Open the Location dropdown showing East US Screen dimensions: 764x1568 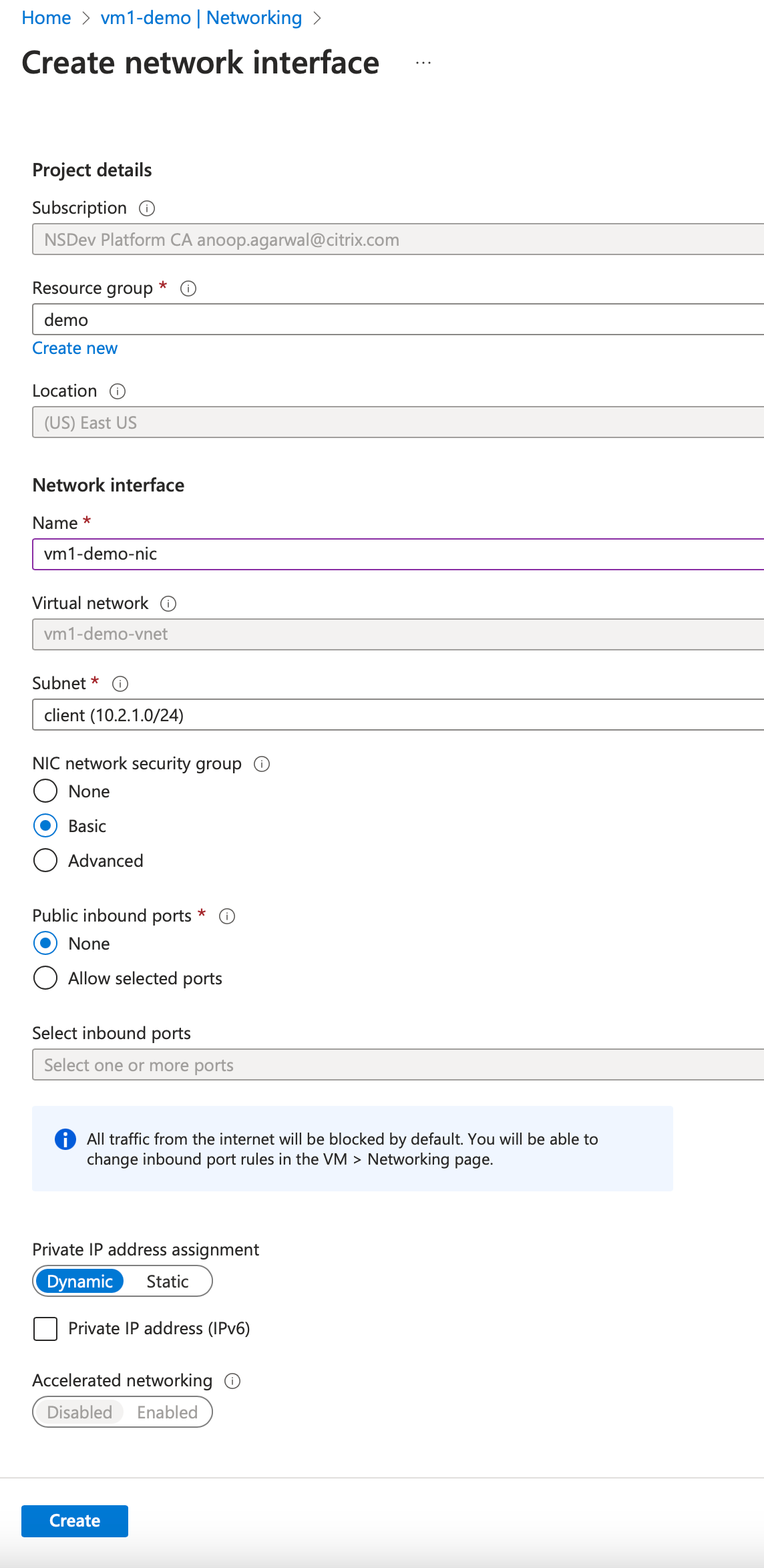pyautogui.click(x=398, y=422)
